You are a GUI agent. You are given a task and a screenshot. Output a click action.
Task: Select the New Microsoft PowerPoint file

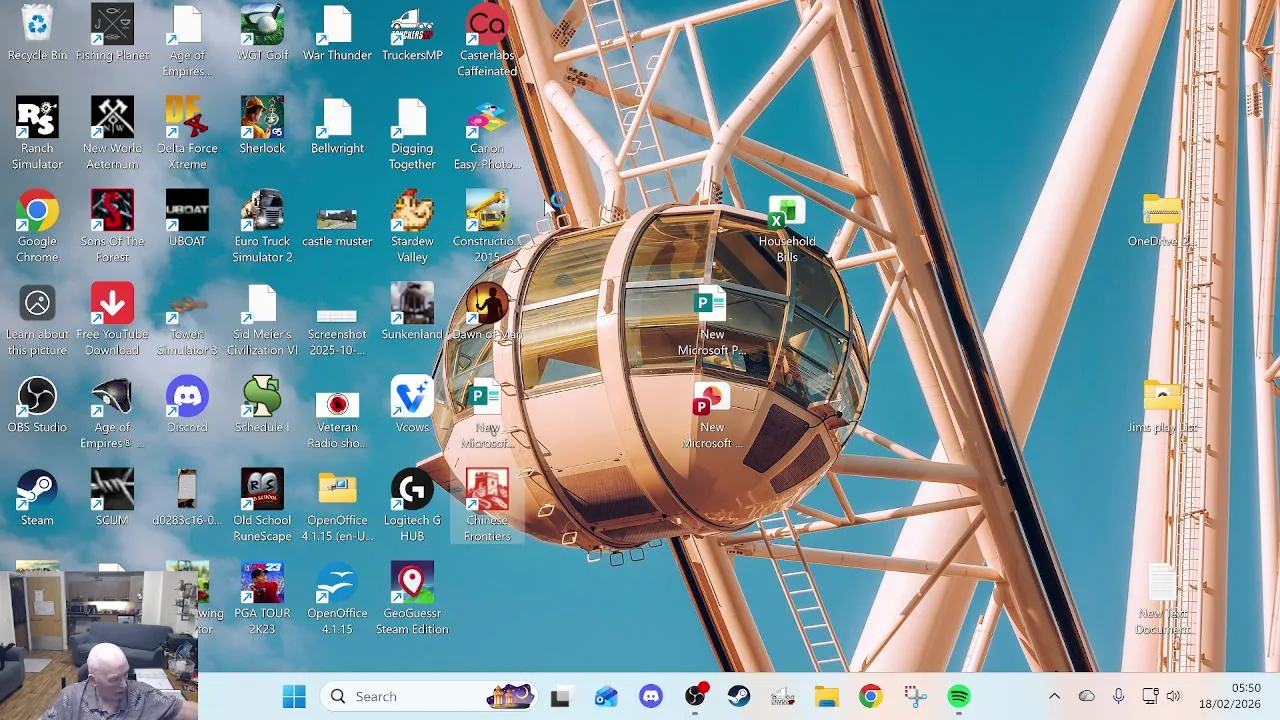[x=712, y=415]
